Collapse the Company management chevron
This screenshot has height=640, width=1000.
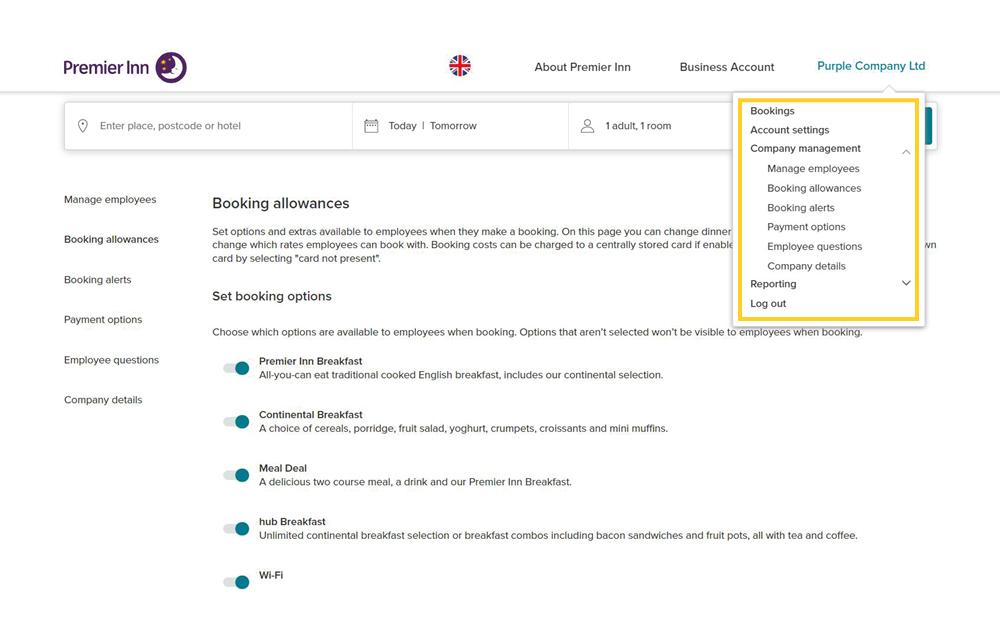[906, 152]
